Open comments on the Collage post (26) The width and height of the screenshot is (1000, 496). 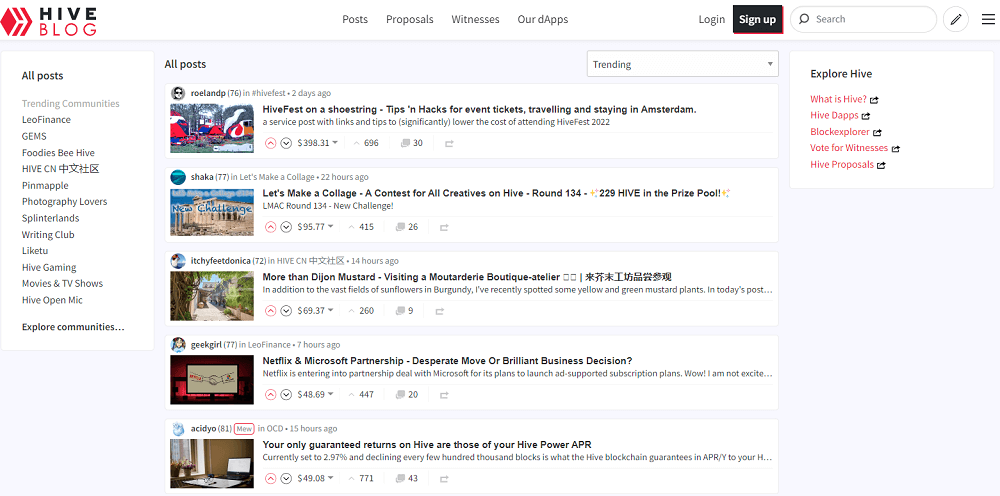click(407, 226)
